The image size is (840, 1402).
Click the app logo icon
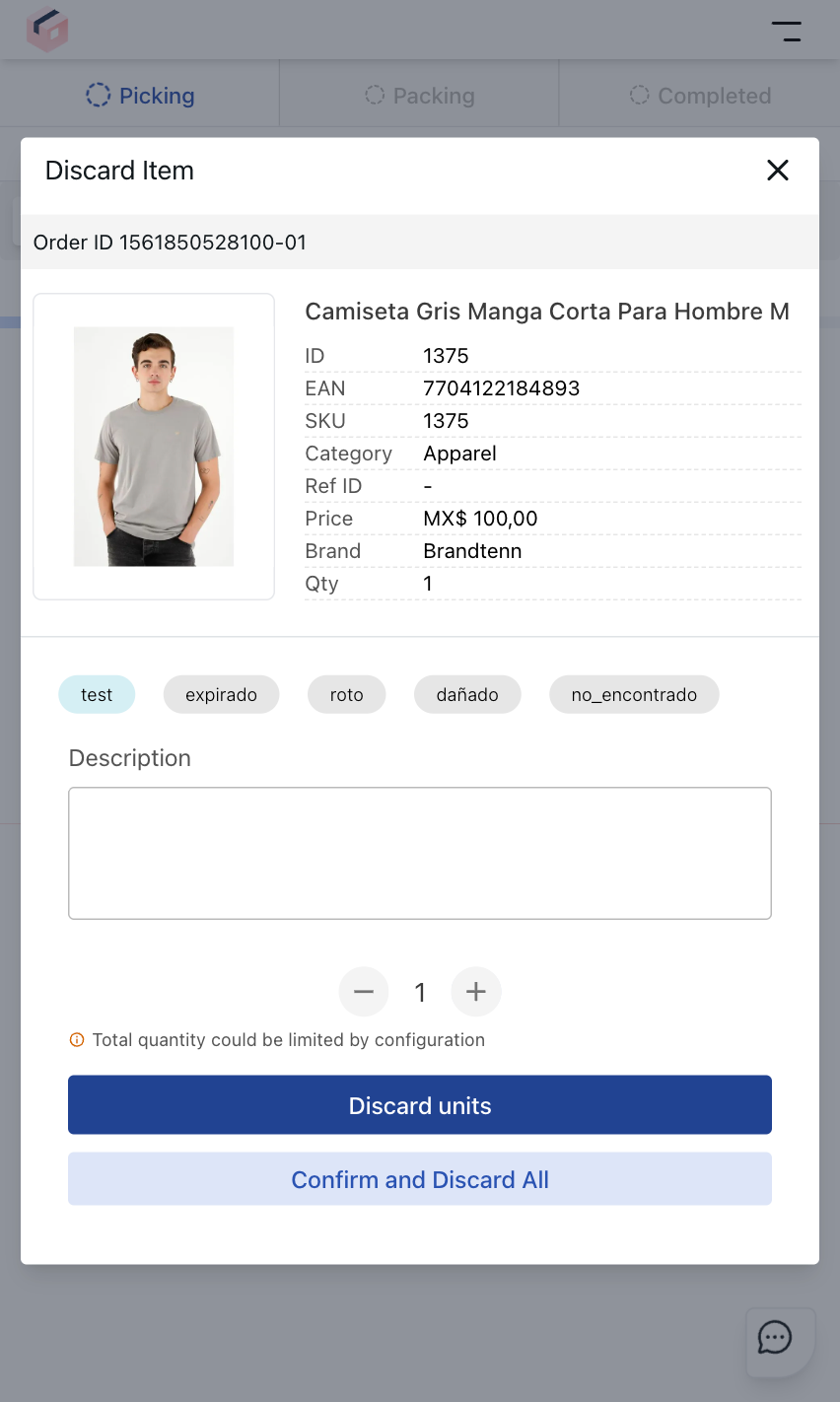46,31
